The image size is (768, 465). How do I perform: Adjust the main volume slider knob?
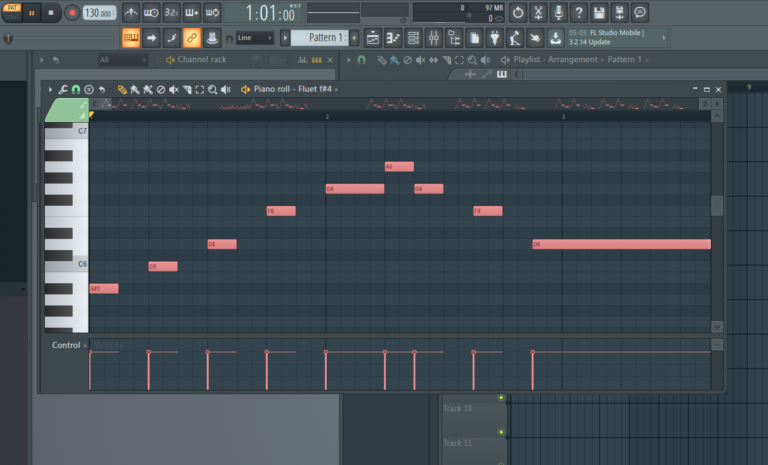click(8, 38)
